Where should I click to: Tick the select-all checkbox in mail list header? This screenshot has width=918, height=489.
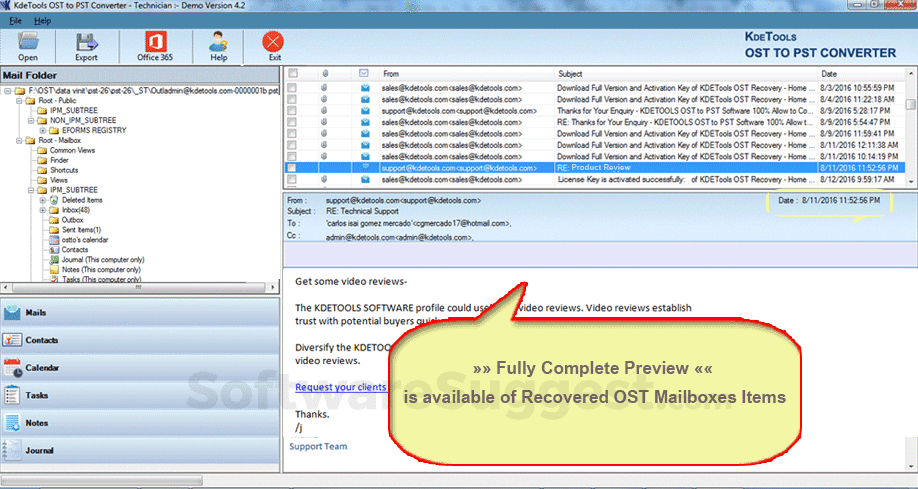[293, 74]
